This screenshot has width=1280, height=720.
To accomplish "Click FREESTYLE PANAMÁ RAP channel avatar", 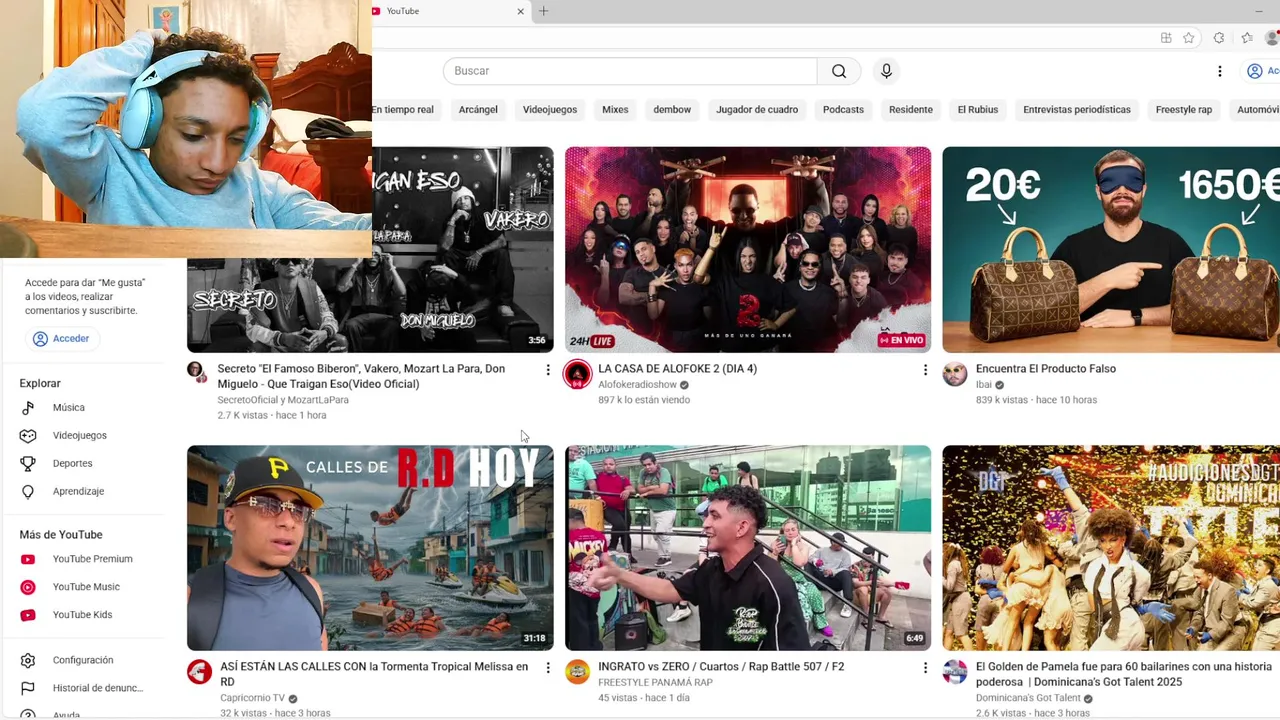I will click(x=578, y=672).
